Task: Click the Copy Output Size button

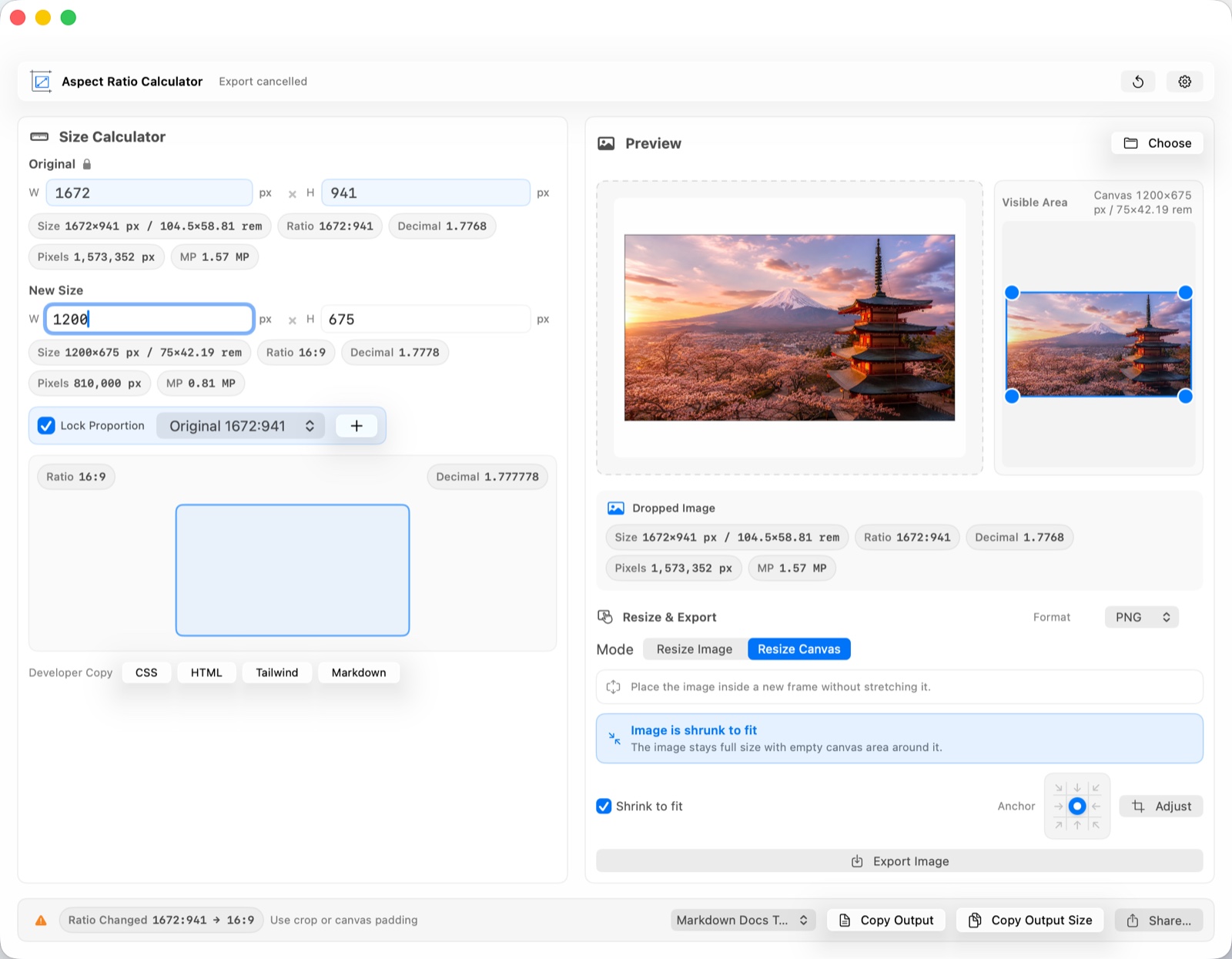Action: click(1030, 920)
